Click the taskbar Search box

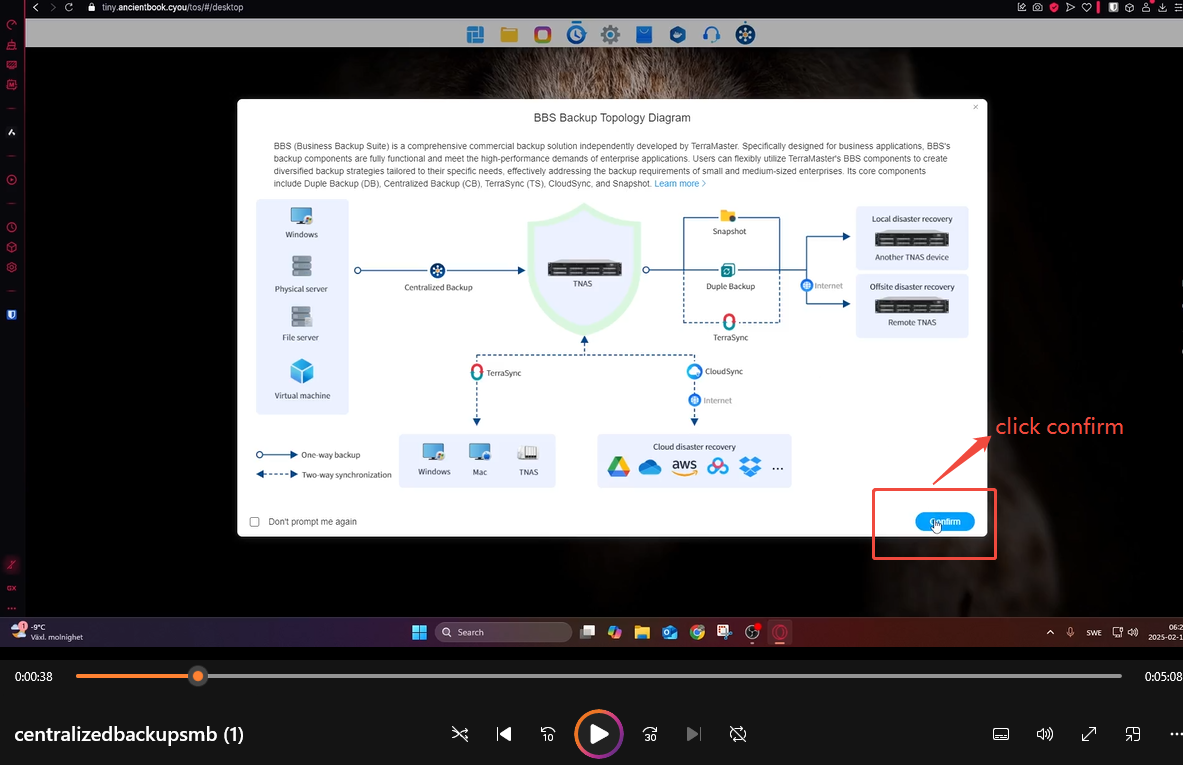(503, 632)
